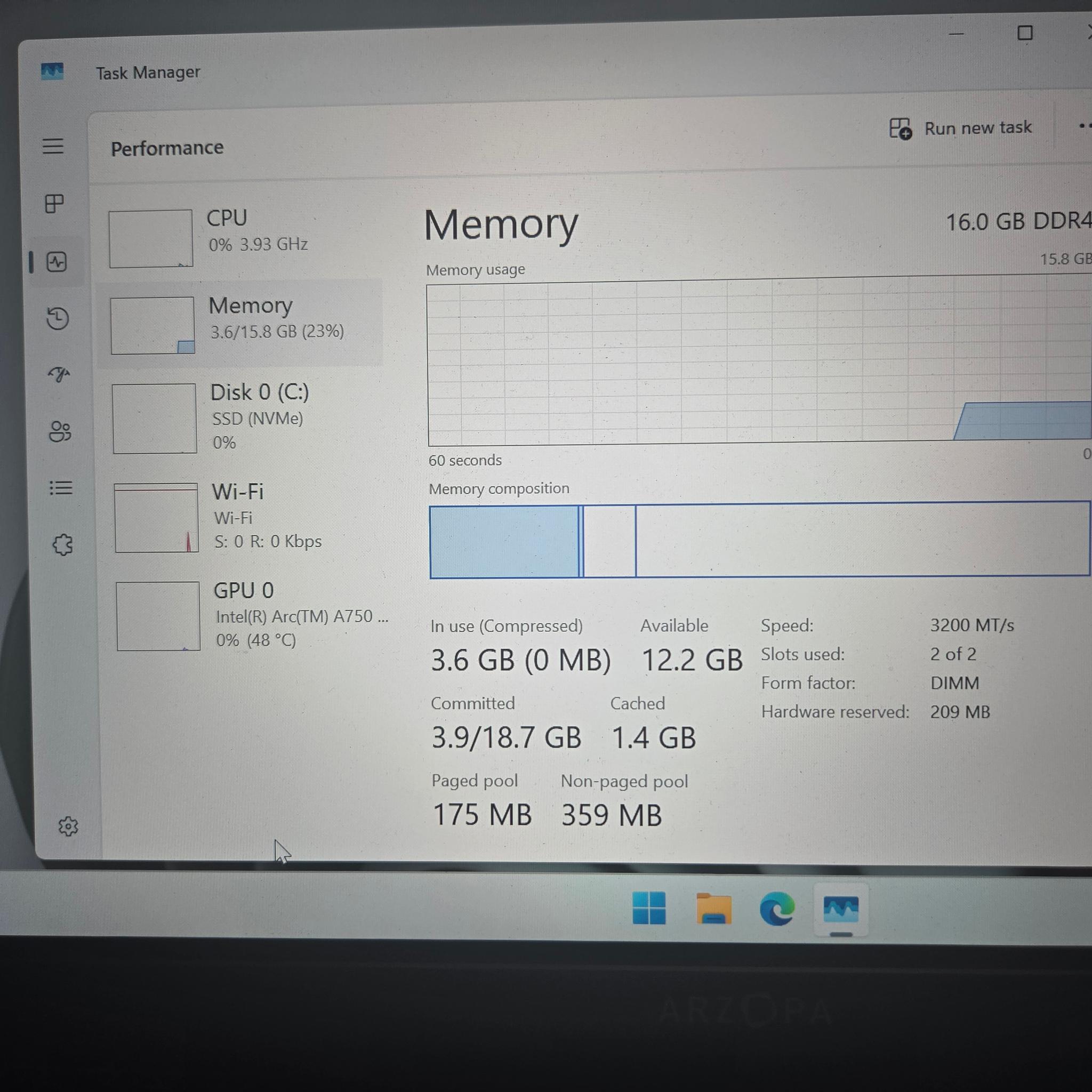The image size is (1092, 1092).
Task: Launch Microsoft Edge from taskbar
Action: click(x=777, y=909)
